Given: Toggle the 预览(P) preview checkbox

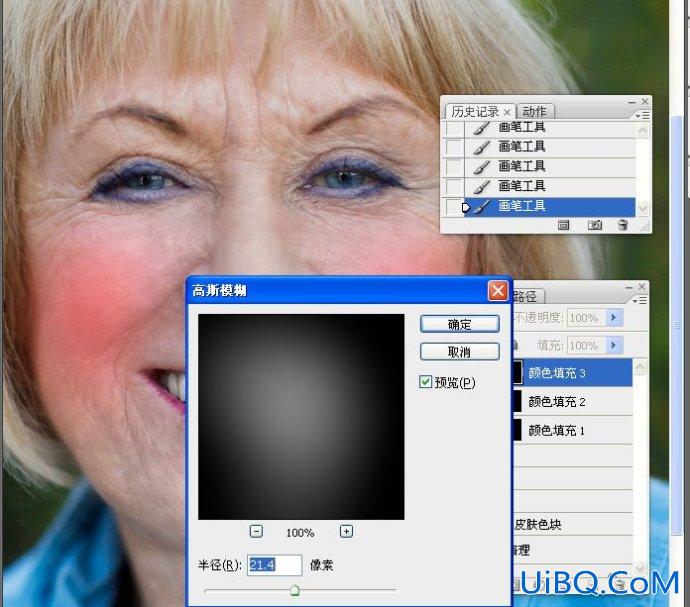Looking at the screenshot, I should (426, 382).
